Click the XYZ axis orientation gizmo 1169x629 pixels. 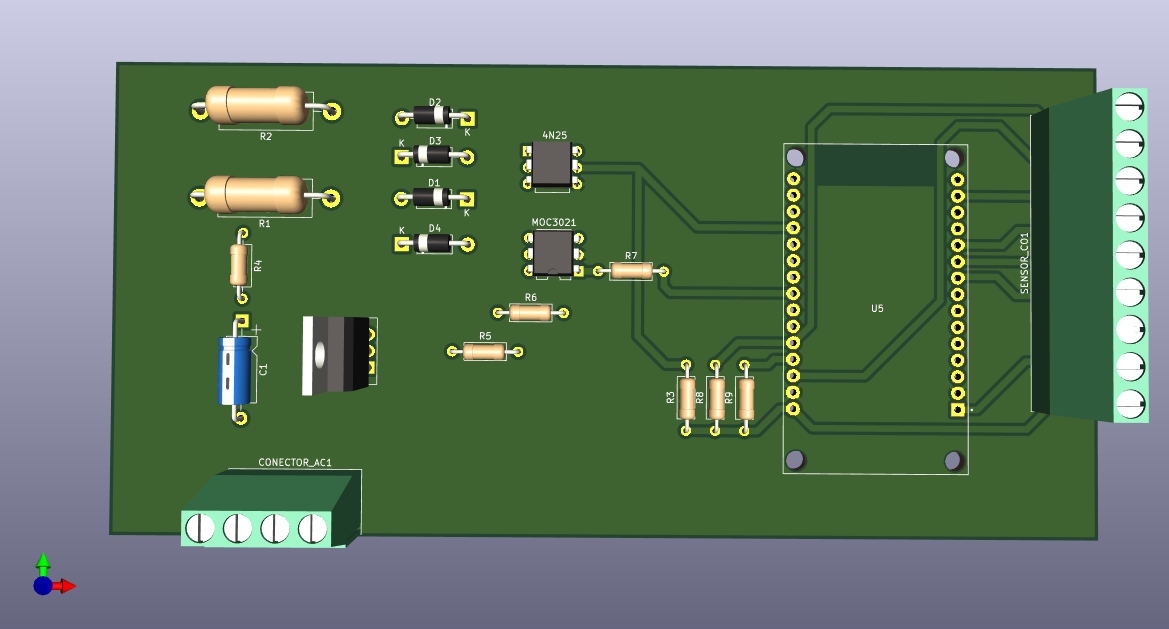[44, 579]
